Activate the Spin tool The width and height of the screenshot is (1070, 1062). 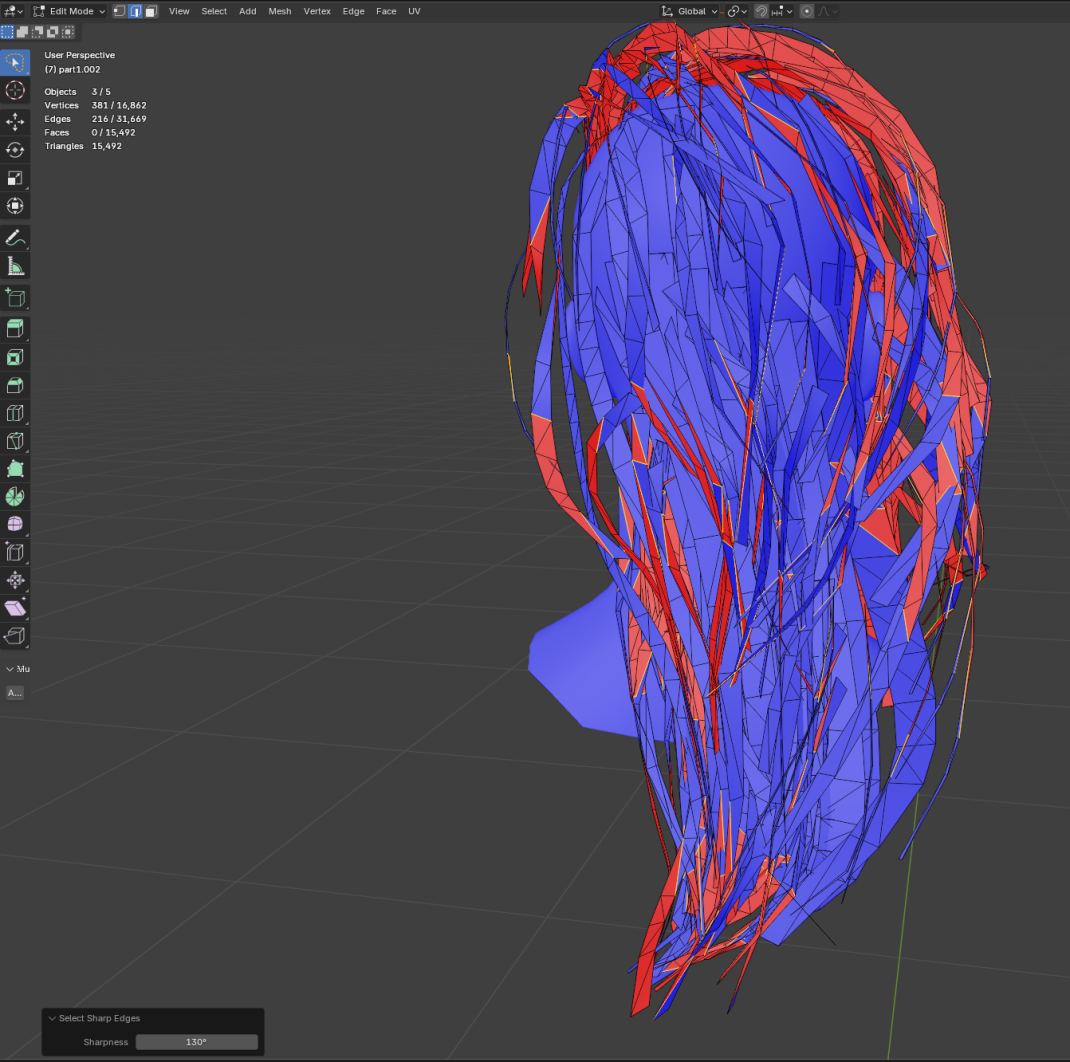pos(15,496)
